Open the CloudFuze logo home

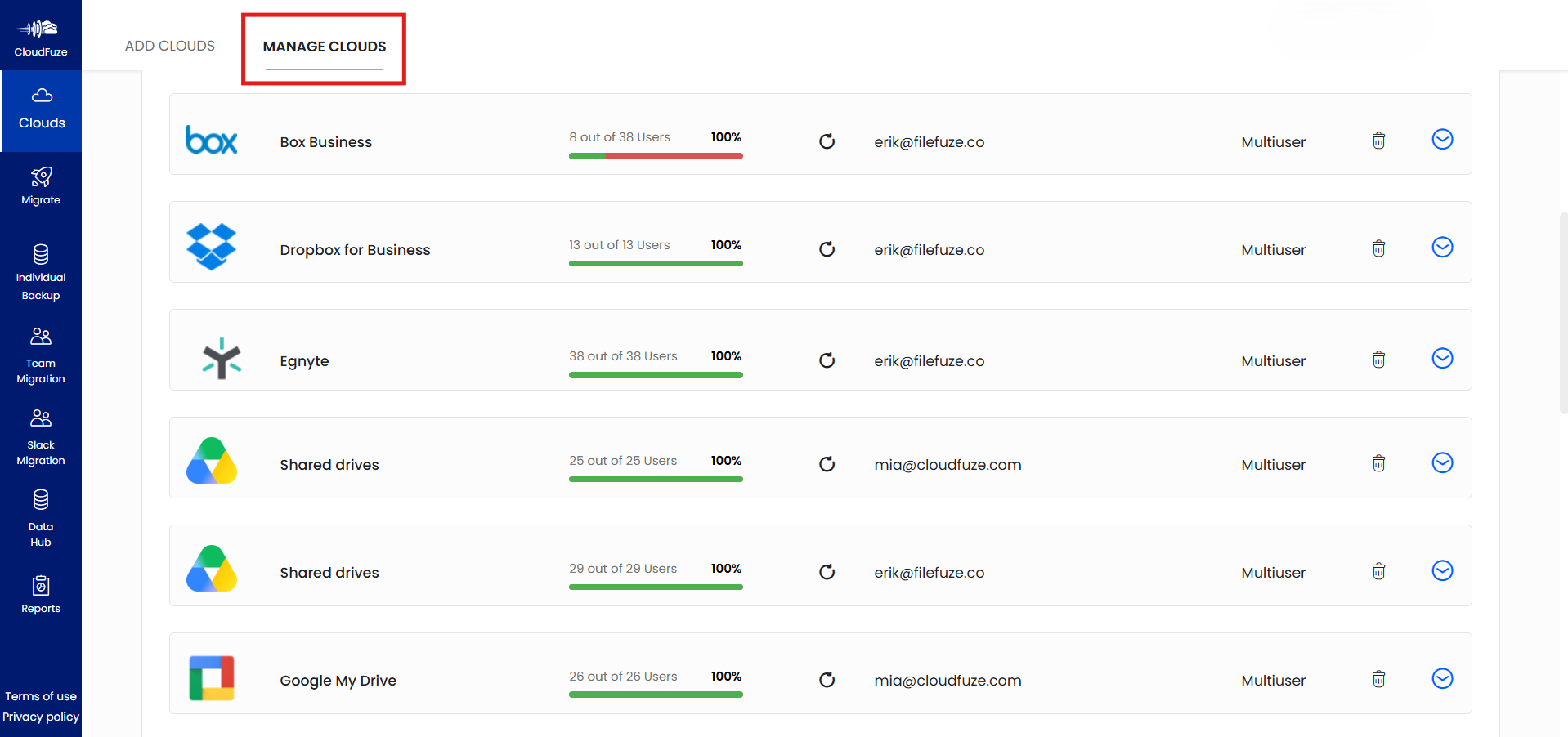tap(41, 38)
